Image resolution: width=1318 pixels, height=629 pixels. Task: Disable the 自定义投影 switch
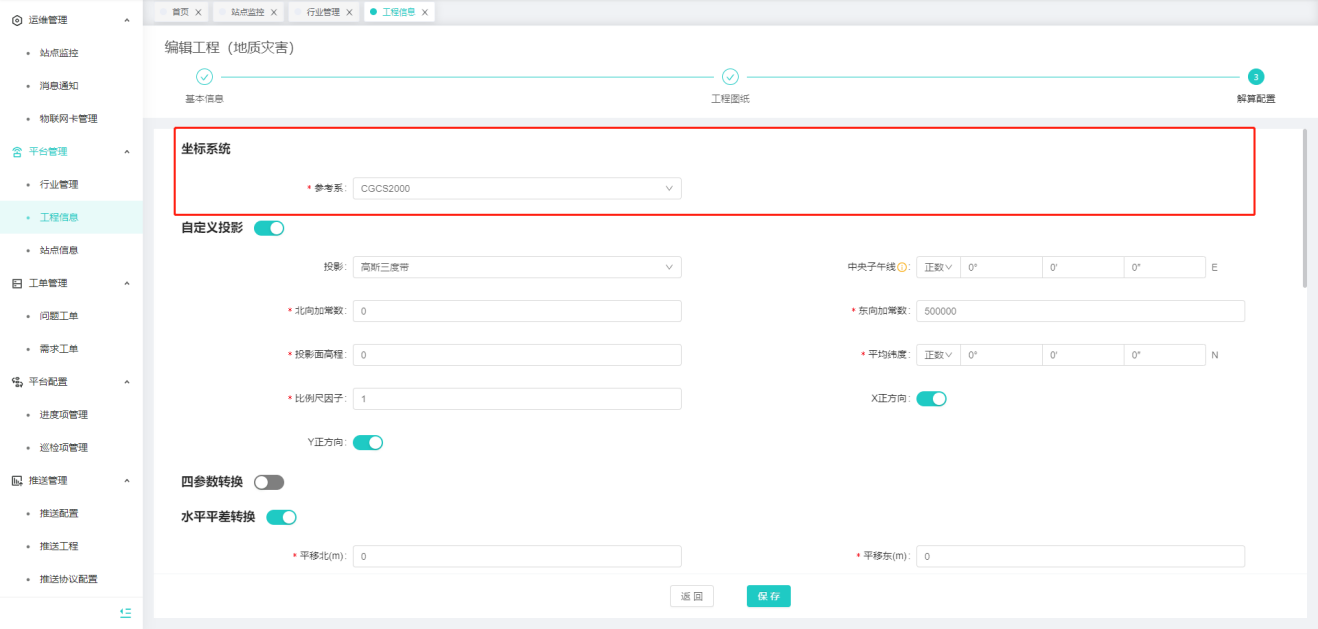[269, 228]
